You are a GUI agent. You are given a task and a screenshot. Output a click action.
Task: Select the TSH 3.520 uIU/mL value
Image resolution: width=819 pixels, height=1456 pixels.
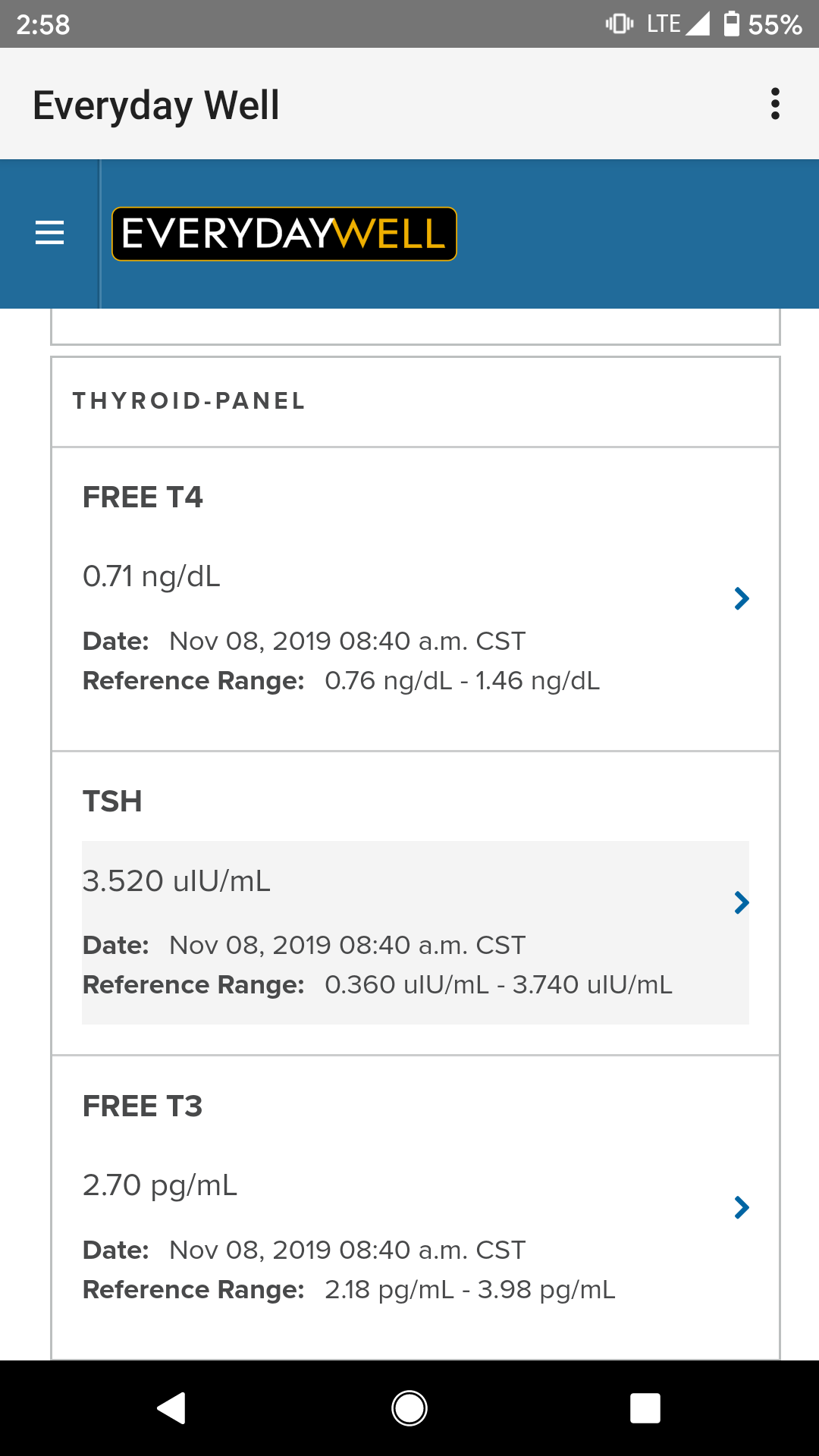176,881
